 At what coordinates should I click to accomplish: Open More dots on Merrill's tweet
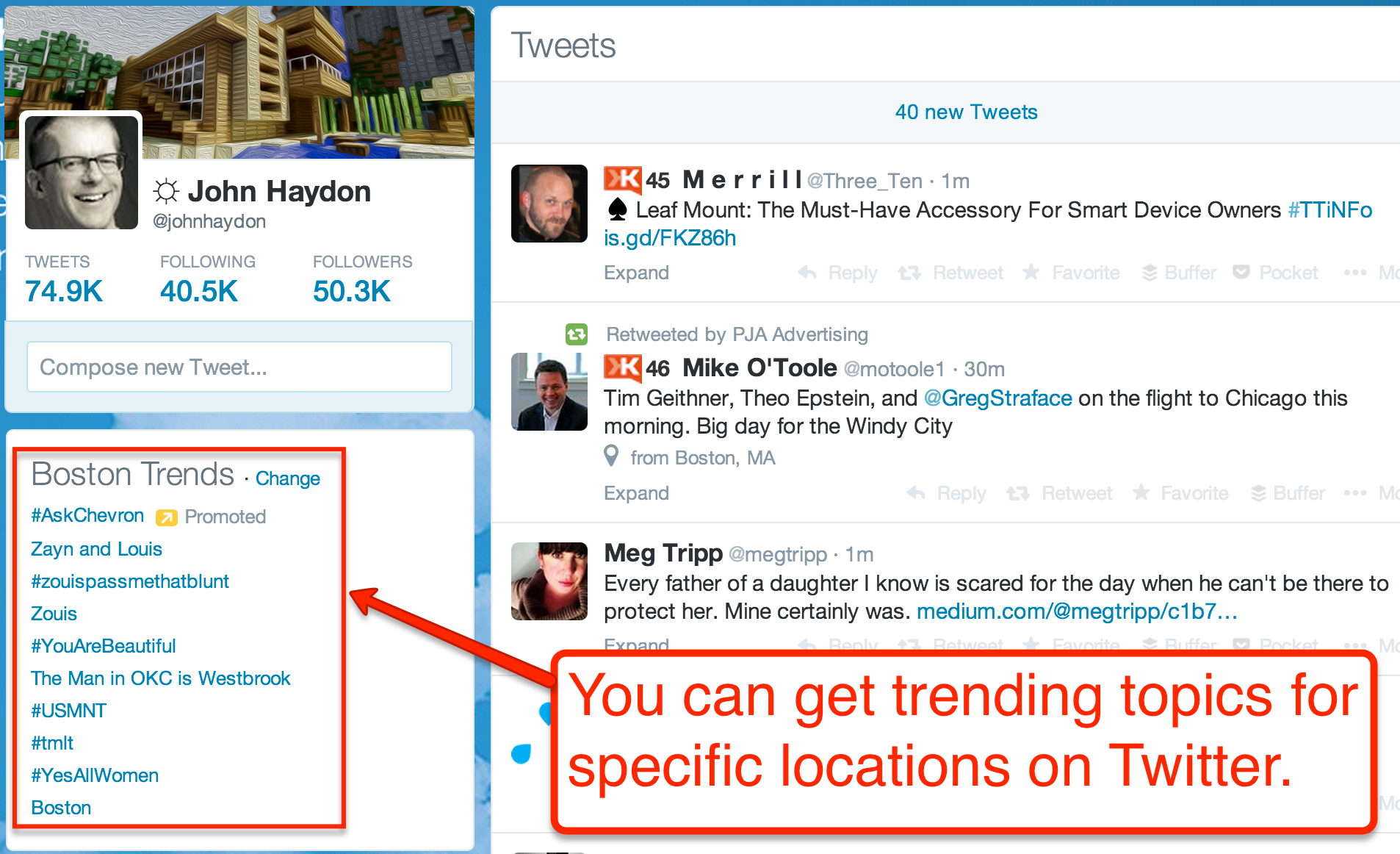pyautogui.click(x=1355, y=273)
